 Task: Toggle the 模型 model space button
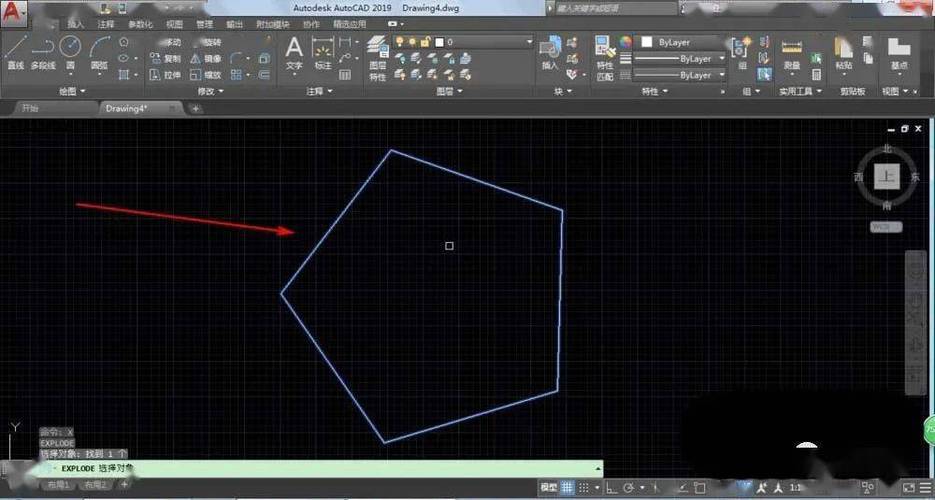549,487
